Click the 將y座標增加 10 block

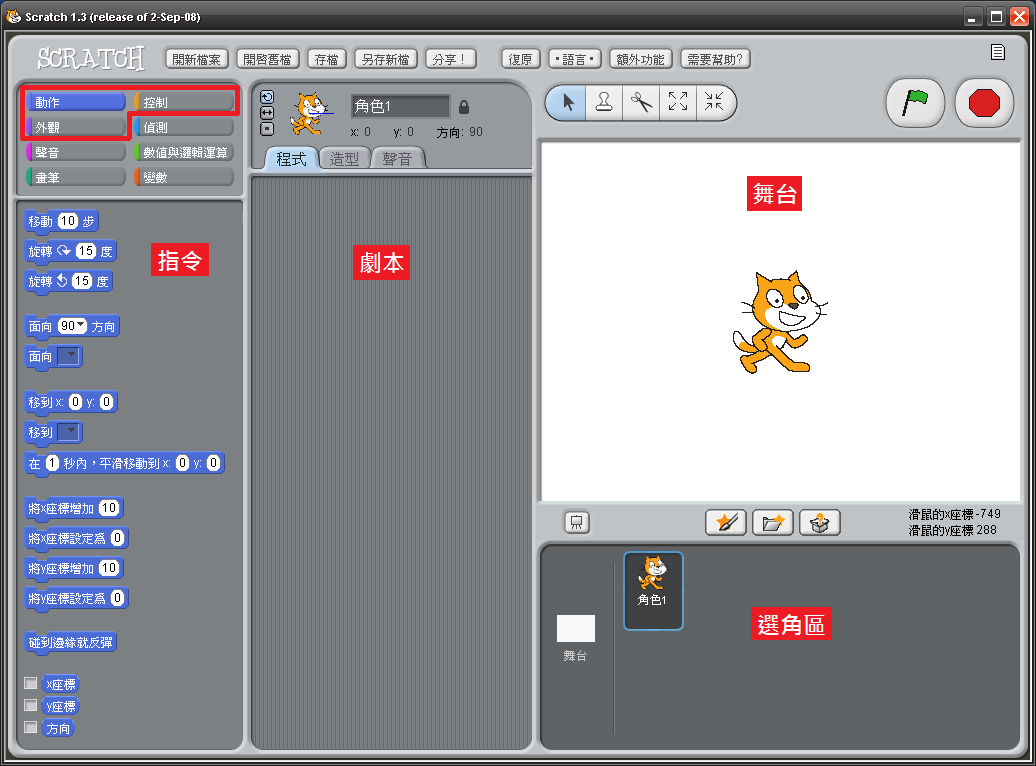(x=75, y=568)
